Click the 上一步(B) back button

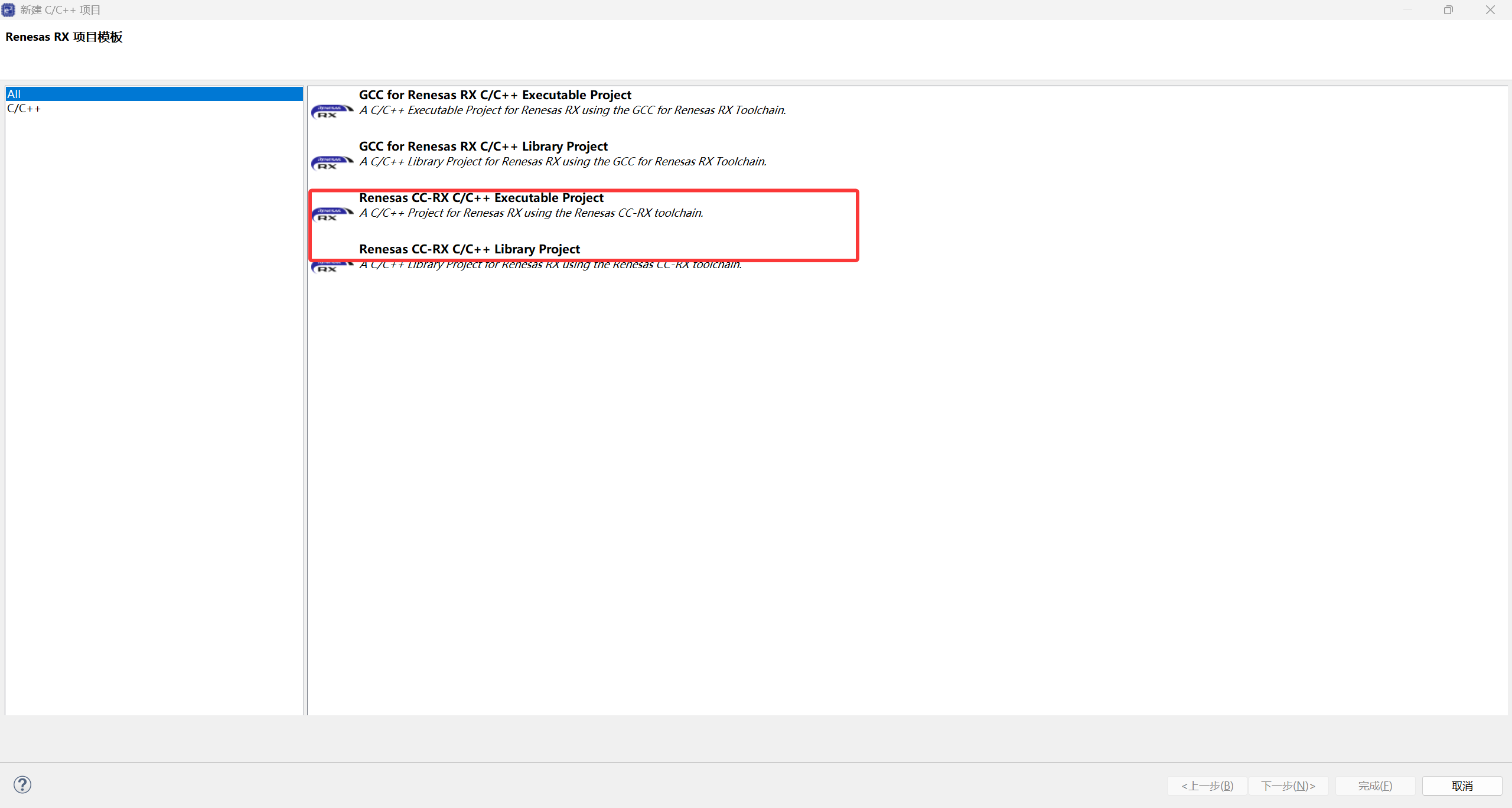pos(1207,786)
